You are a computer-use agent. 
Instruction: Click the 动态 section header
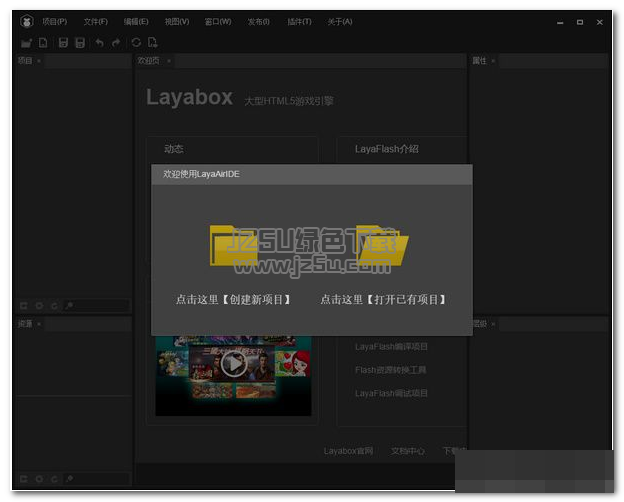[x=174, y=149]
